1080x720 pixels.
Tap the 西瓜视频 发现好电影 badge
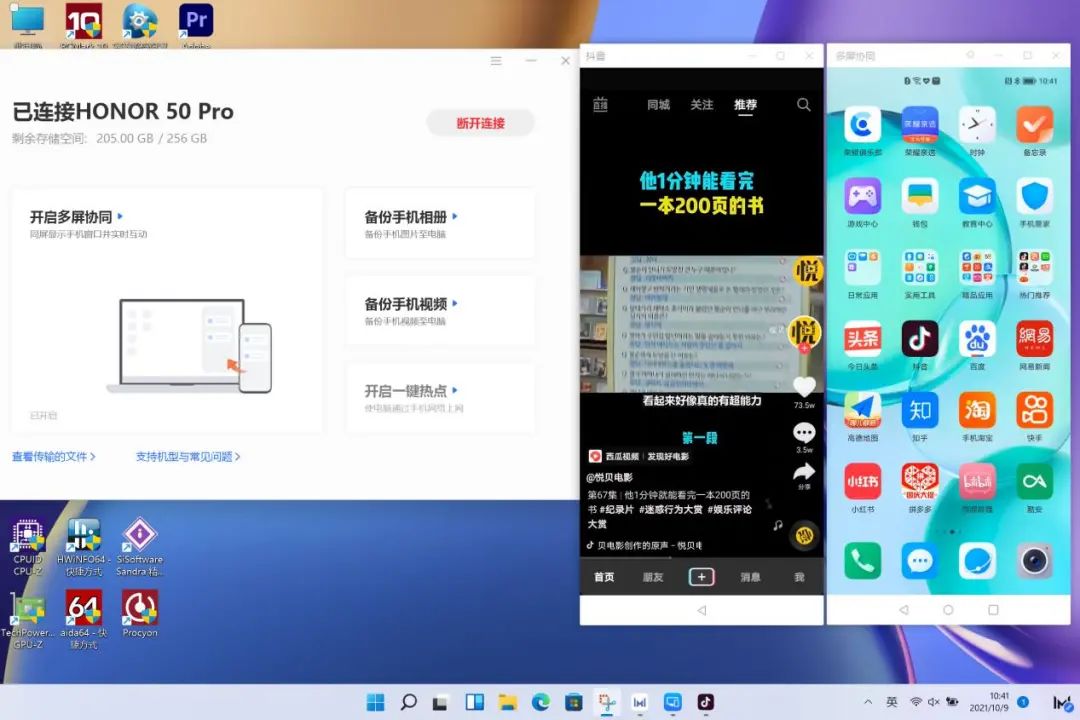point(638,456)
